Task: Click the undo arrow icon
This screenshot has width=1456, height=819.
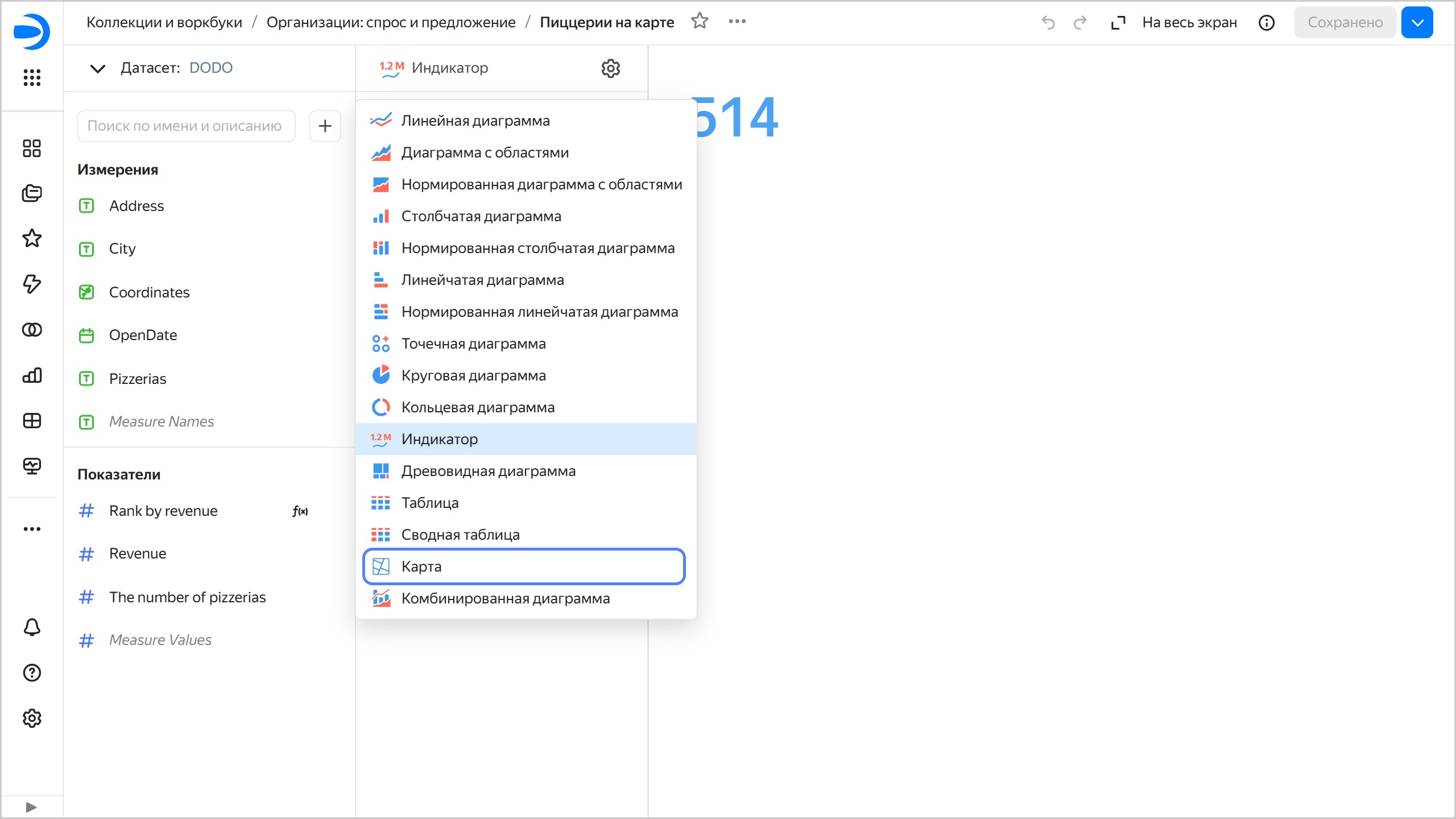Action: coord(1048,23)
